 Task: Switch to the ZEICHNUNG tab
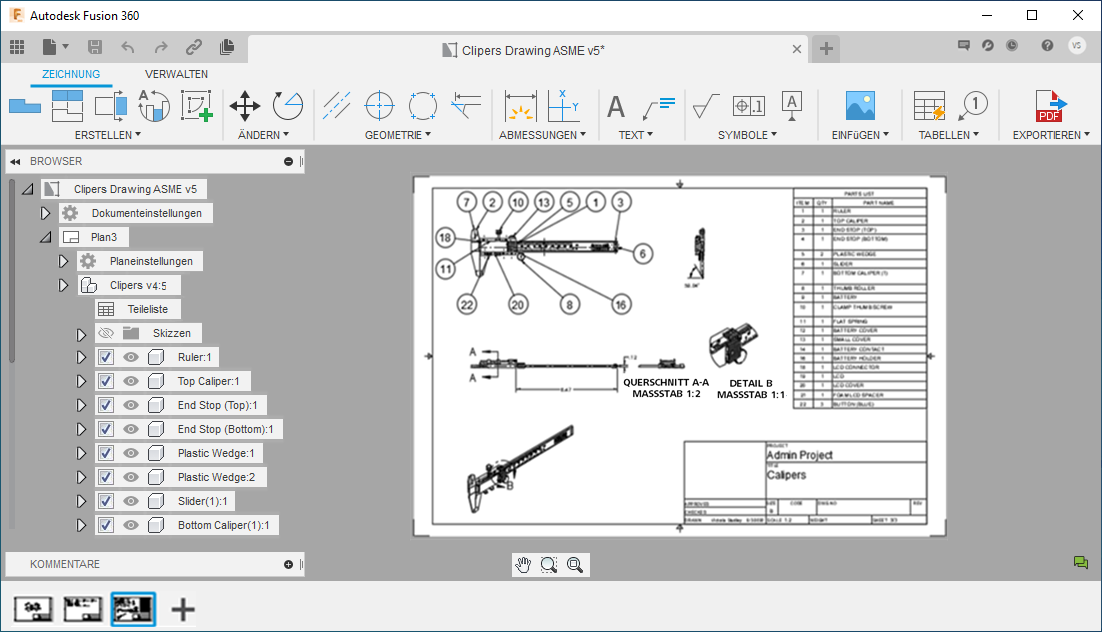click(71, 74)
